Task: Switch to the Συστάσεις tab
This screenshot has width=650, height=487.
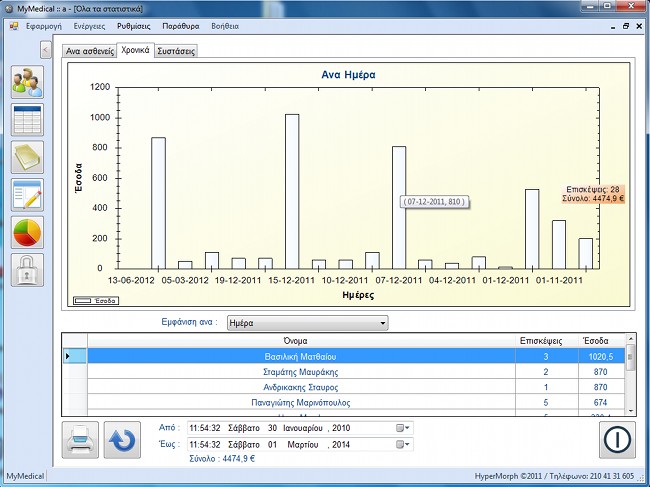Action: [x=176, y=50]
